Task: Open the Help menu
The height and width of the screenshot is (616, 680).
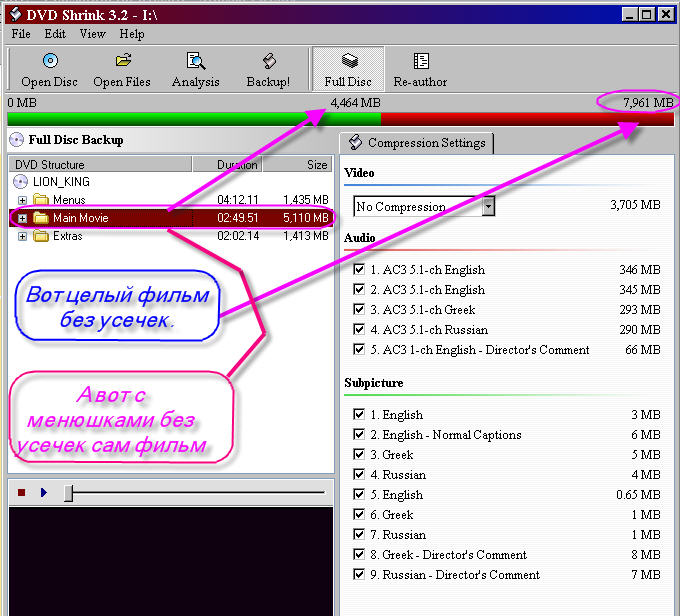Action: (132, 34)
